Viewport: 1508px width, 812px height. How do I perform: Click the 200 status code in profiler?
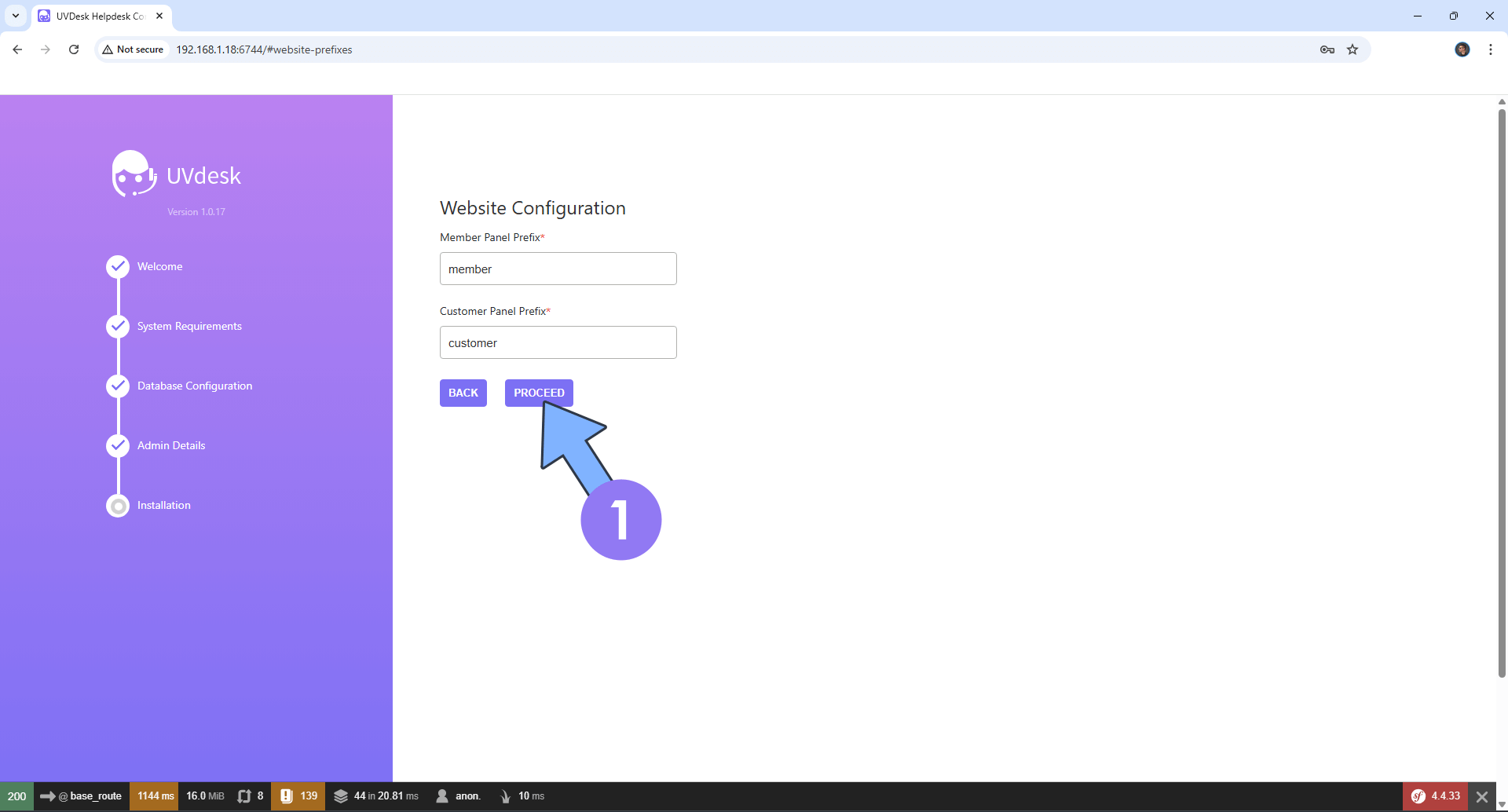(16, 796)
